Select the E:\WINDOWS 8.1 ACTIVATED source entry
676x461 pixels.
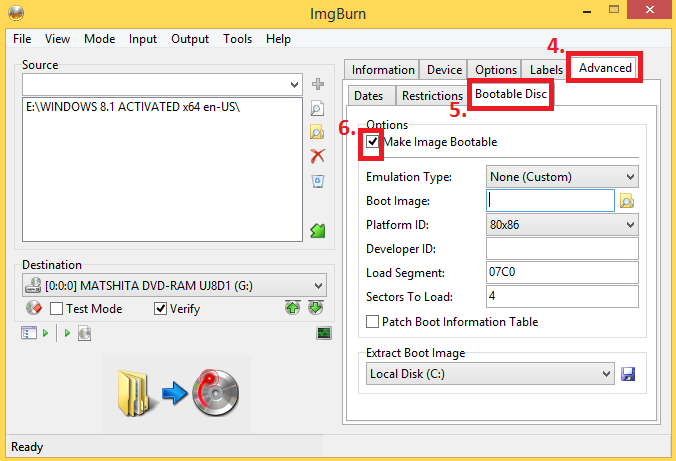click(x=133, y=107)
